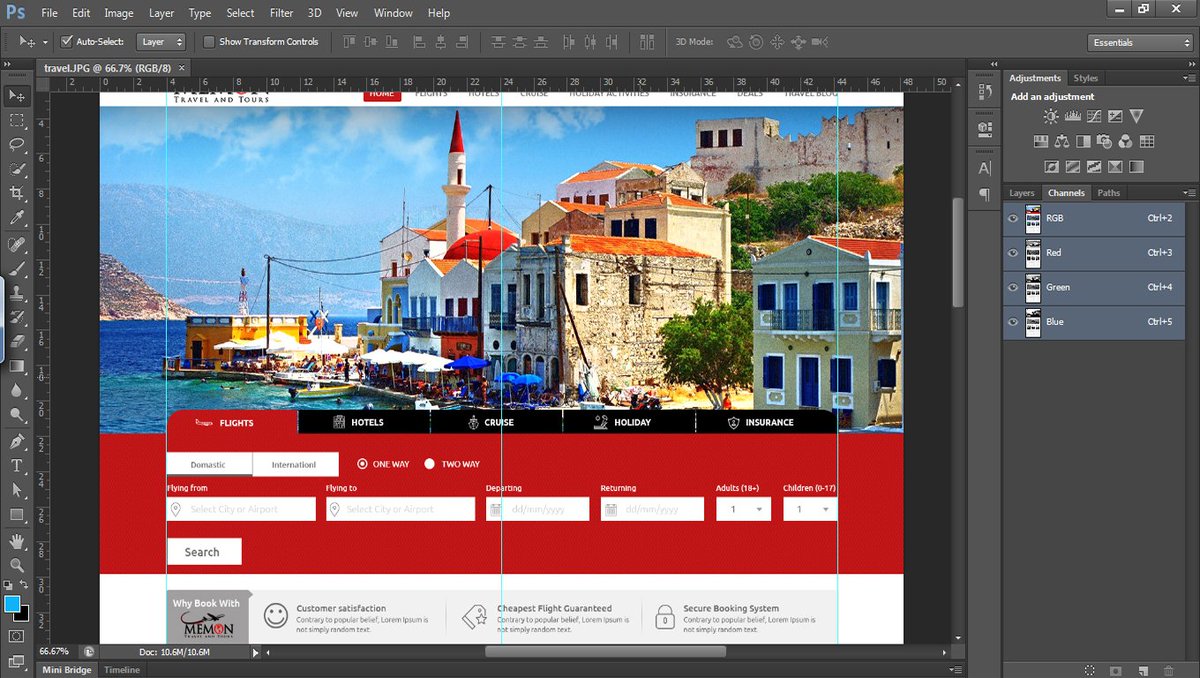Select the Rectangular Marquee tool

(17, 120)
